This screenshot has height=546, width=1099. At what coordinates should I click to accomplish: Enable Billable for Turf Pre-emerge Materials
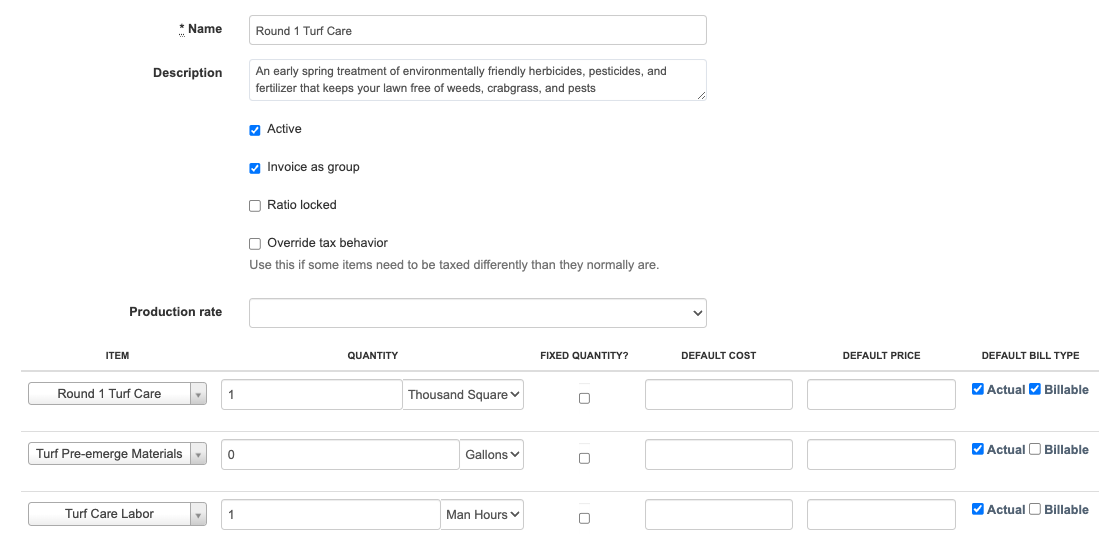click(x=1035, y=450)
